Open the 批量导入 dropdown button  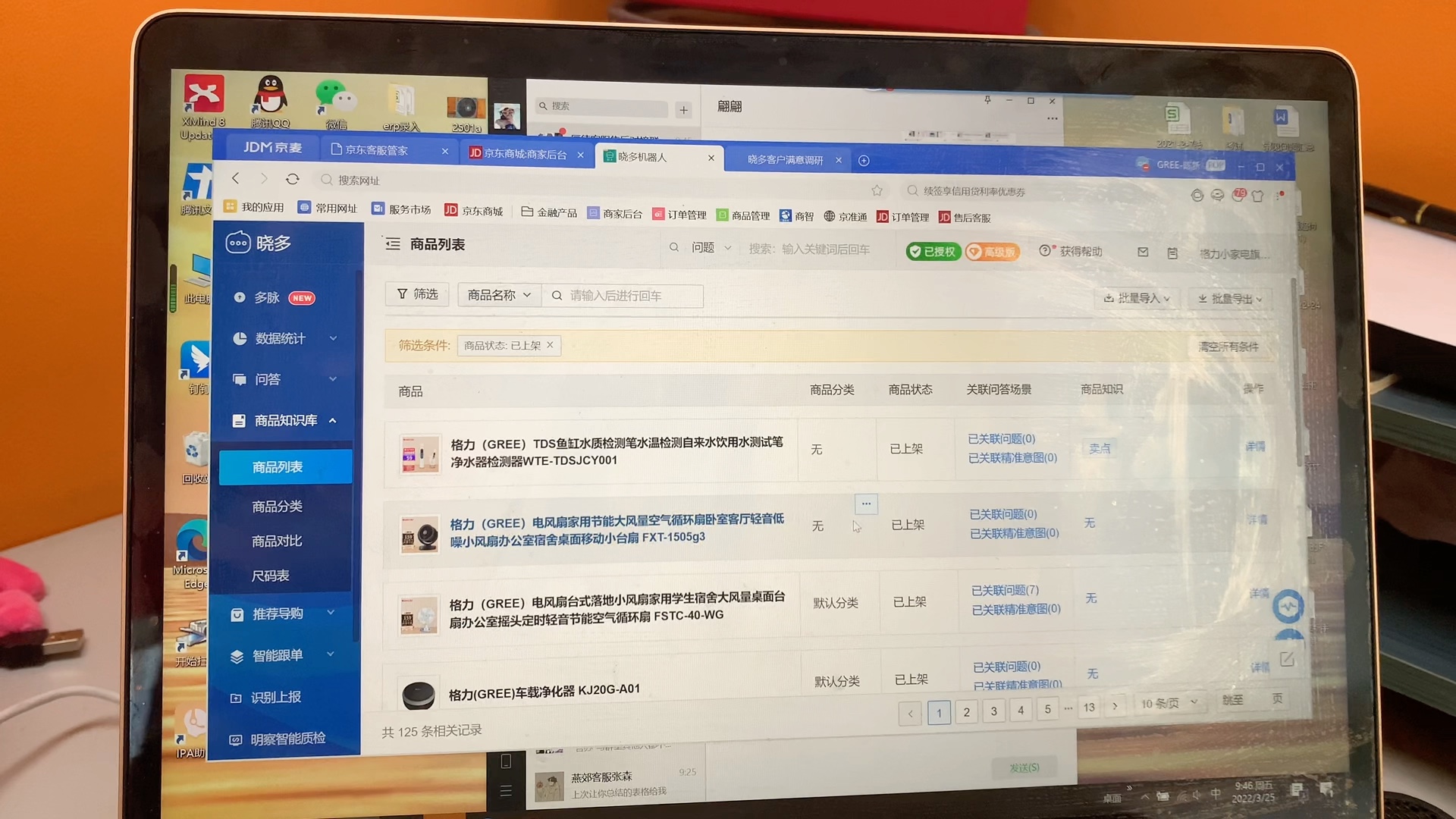click(1136, 298)
